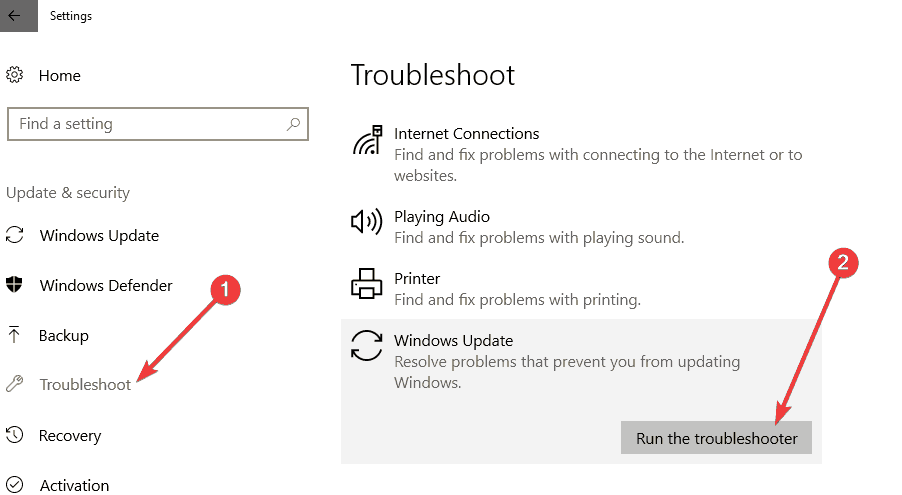Click the Windows Update sync icon in sidebar

[x=15, y=236]
